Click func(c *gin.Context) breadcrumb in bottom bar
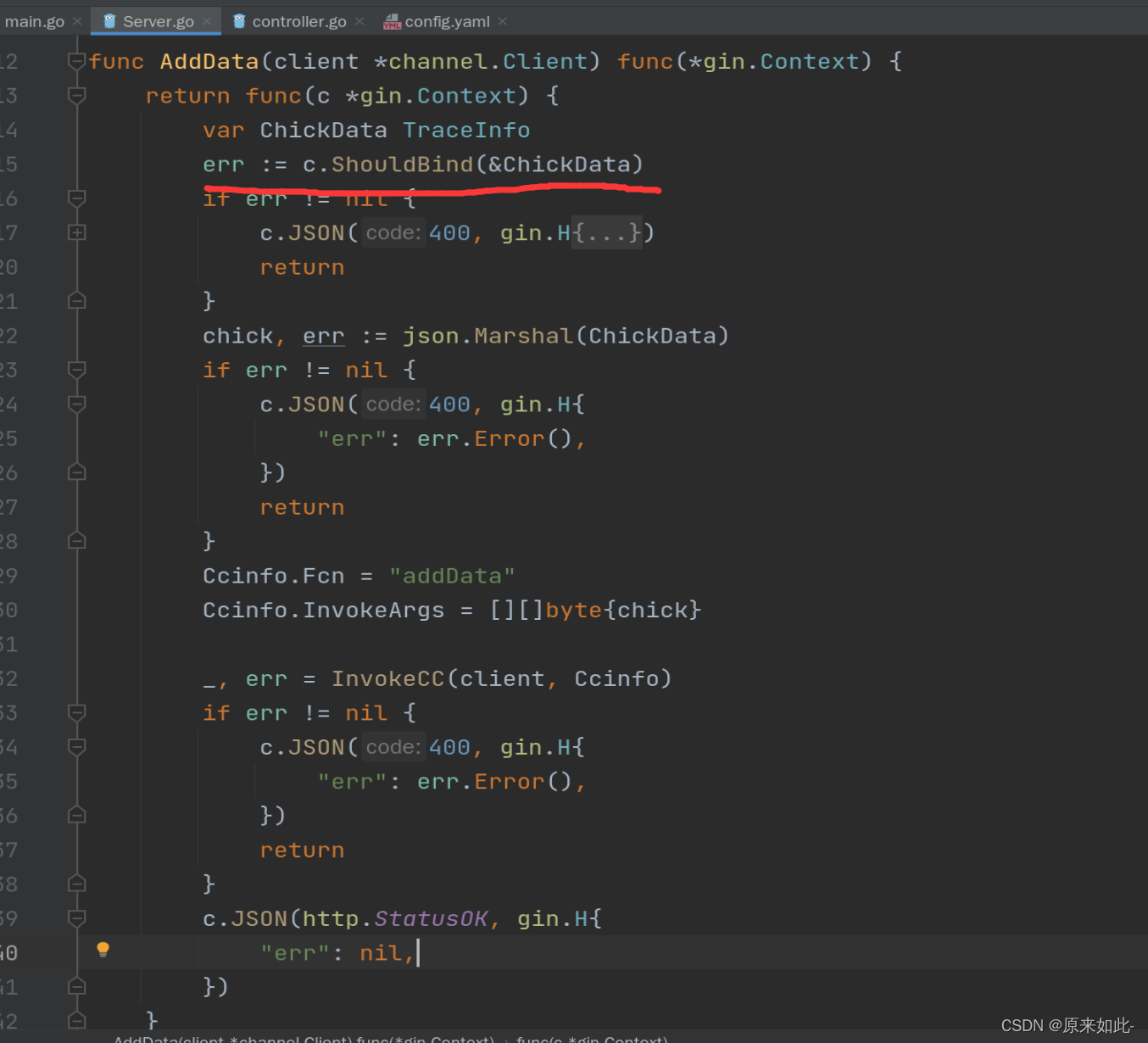The height and width of the screenshot is (1043, 1148). click(592, 1039)
